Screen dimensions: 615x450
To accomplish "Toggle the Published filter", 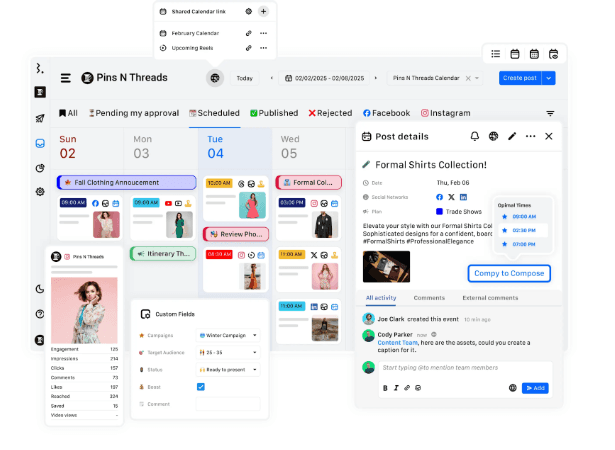I will pyautogui.click(x=273, y=114).
